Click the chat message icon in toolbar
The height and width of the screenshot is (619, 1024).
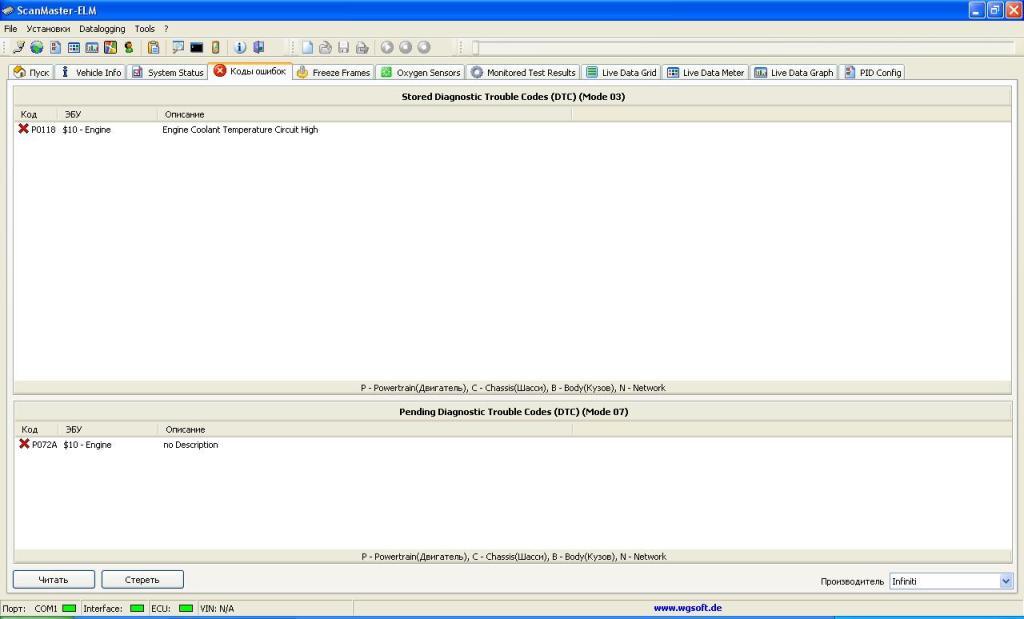pos(178,47)
